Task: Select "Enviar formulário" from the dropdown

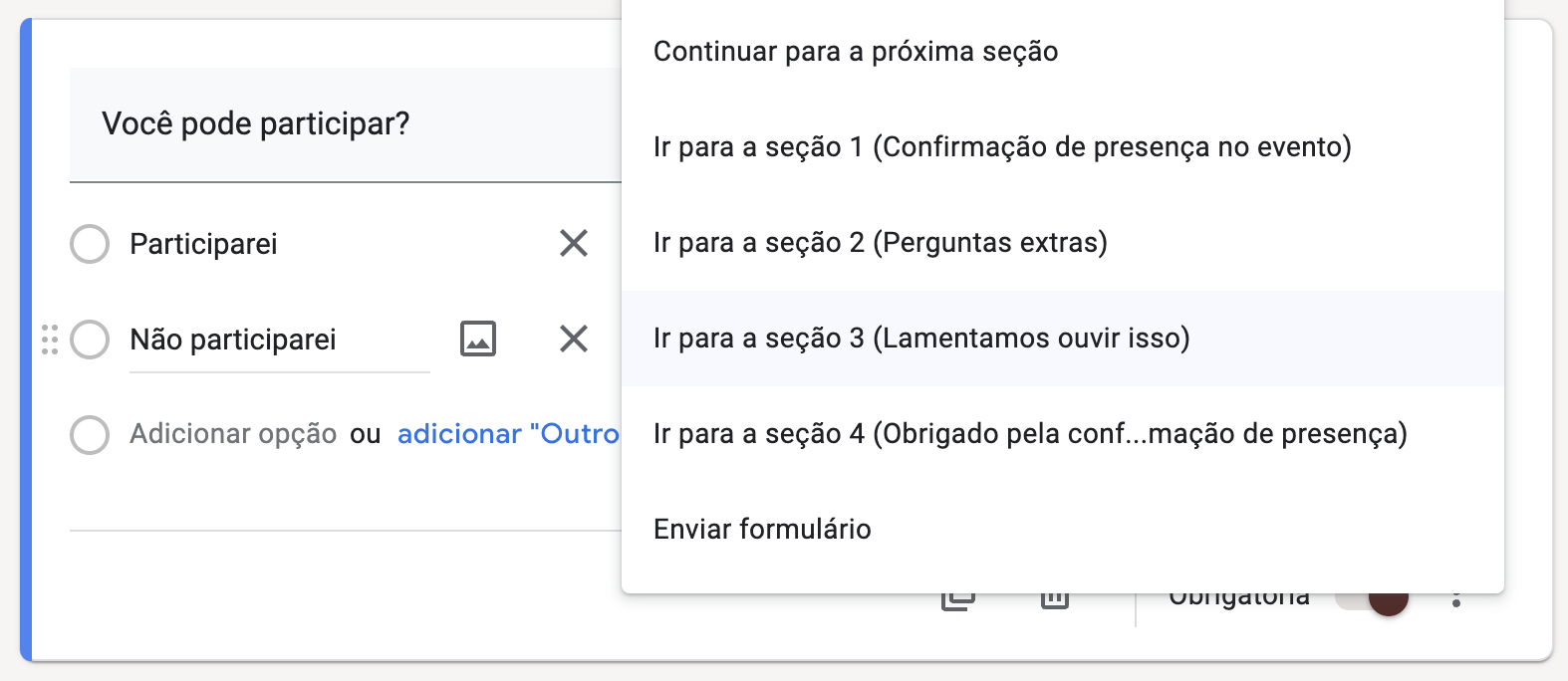Action: tap(762, 530)
